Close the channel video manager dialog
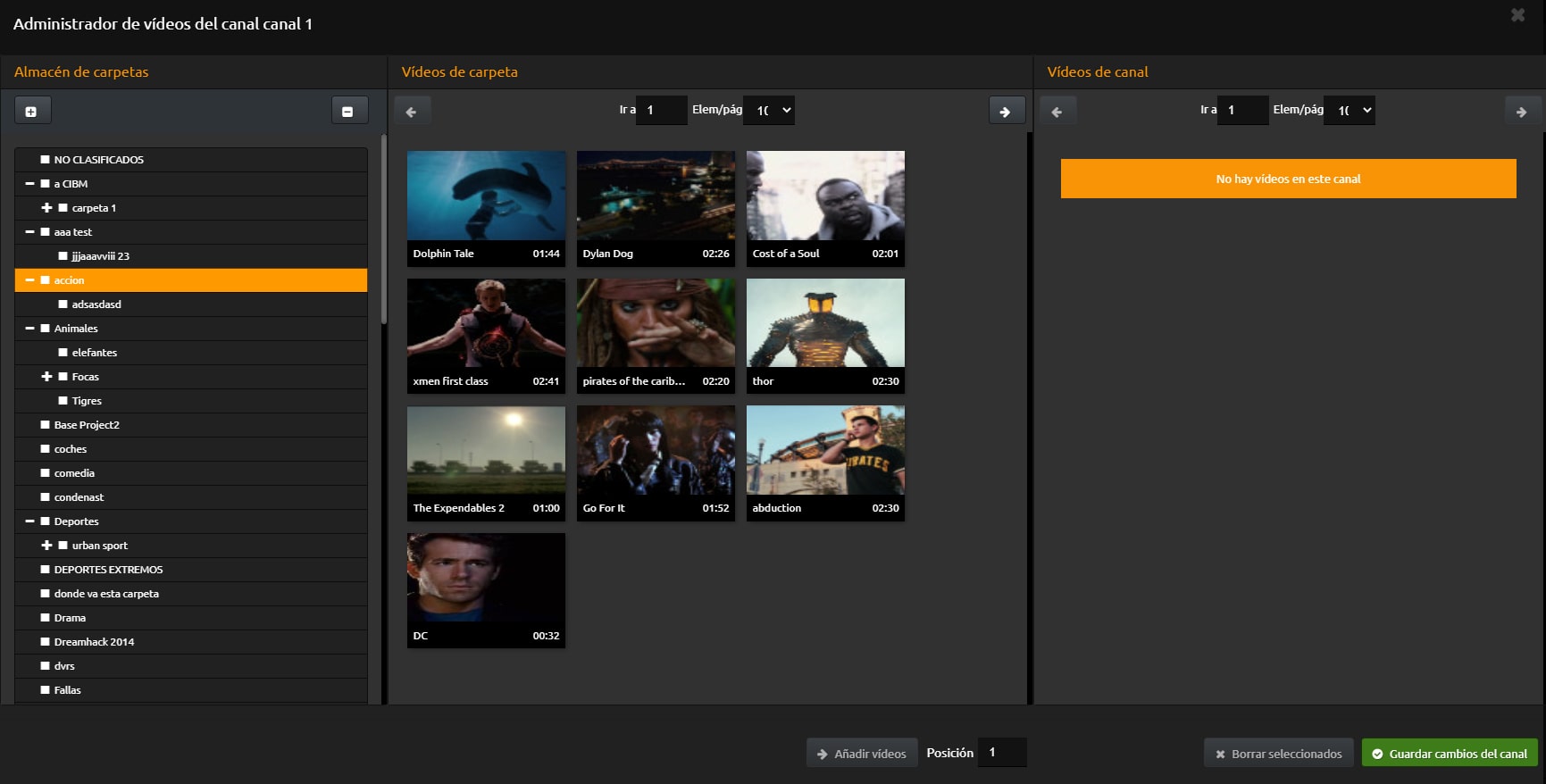The width and height of the screenshot is (1546, 784). pos(1517,15)
